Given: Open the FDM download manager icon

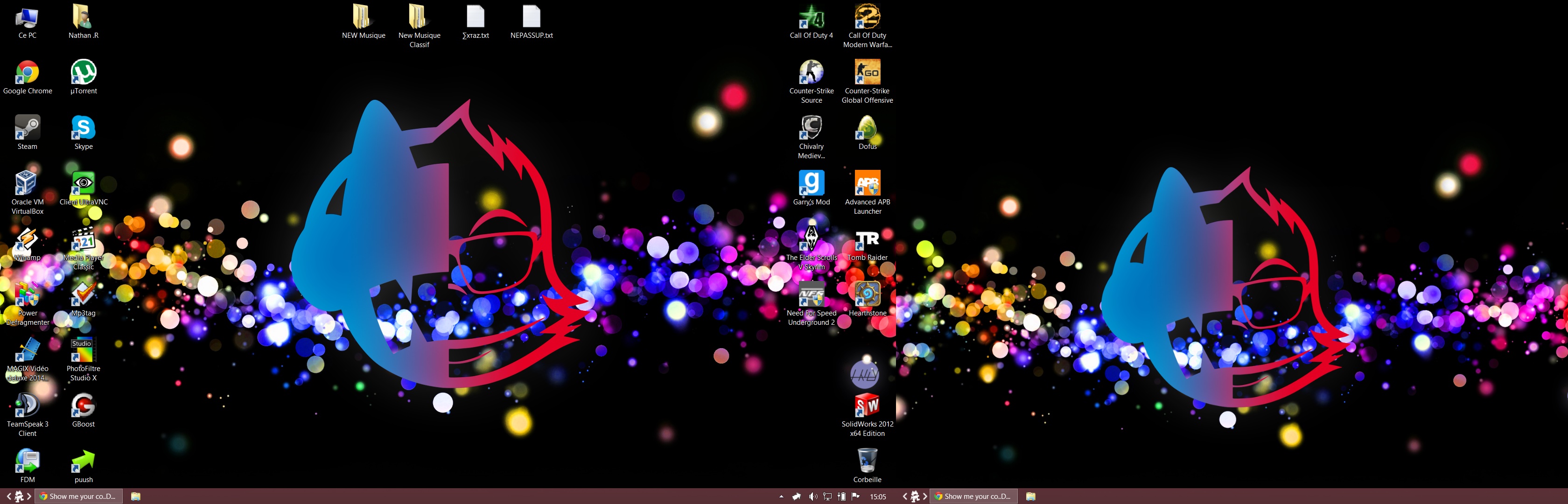Looking at the screenshot, I should [28, 466].
